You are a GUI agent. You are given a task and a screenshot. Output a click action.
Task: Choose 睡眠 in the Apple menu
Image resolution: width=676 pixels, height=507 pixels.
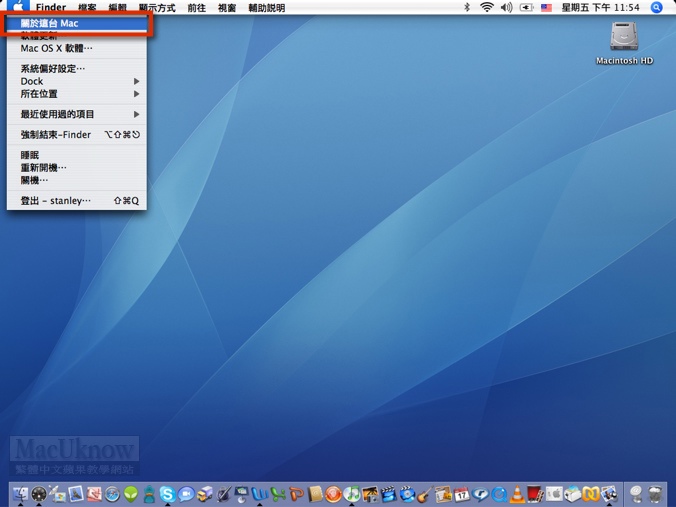(77, 155)
